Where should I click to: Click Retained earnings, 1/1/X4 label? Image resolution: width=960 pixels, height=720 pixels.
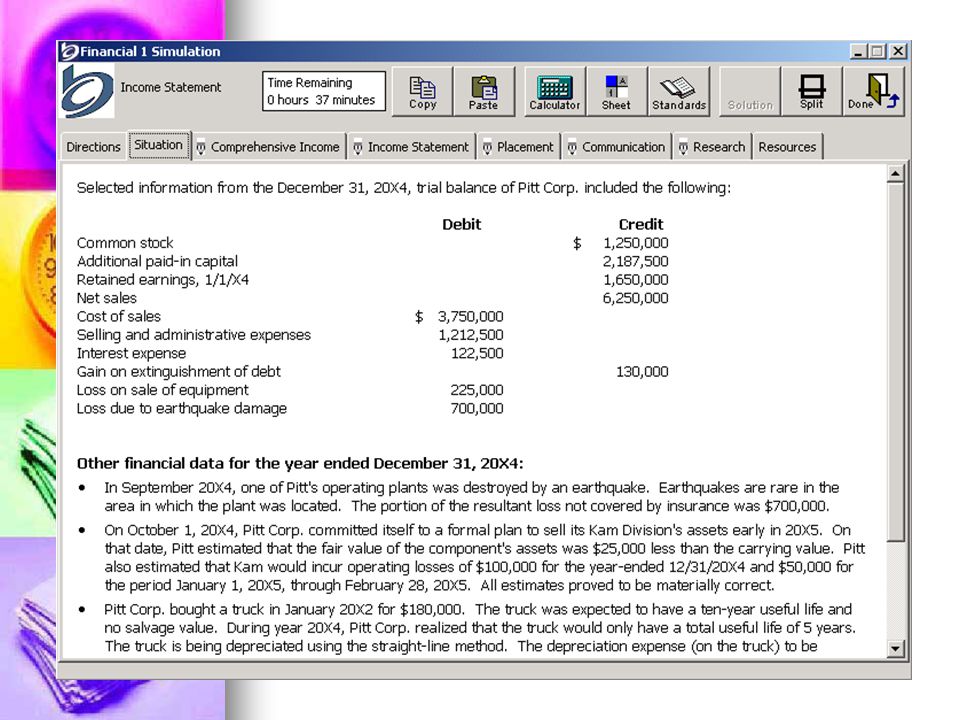pyautogui.click(x=163, y=280)
